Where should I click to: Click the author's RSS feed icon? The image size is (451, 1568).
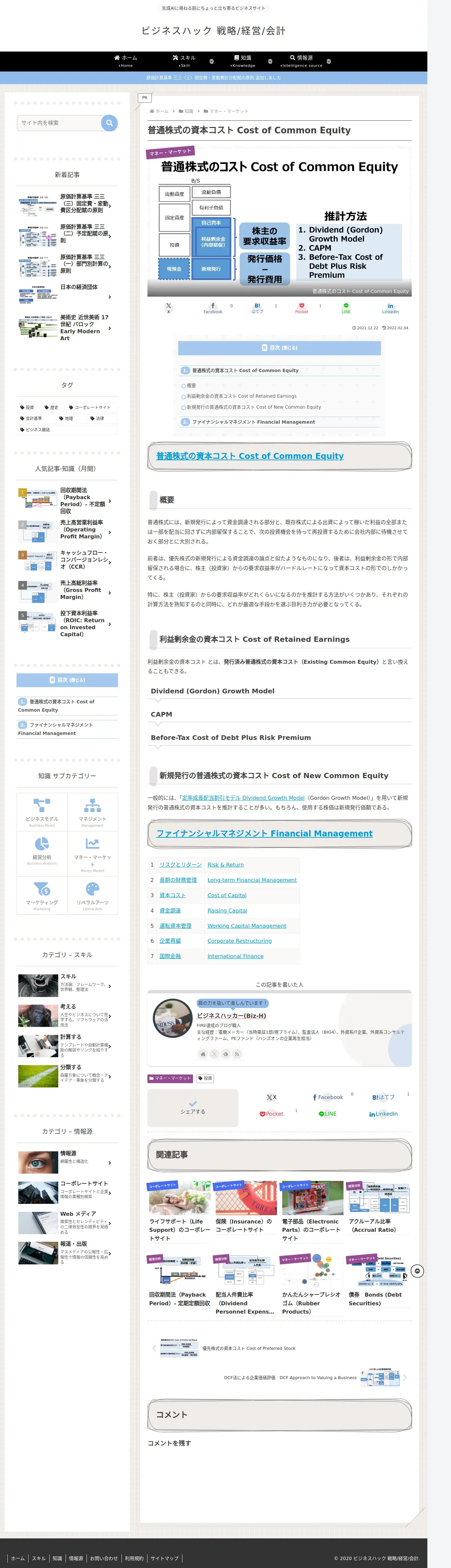[237, 1054]
